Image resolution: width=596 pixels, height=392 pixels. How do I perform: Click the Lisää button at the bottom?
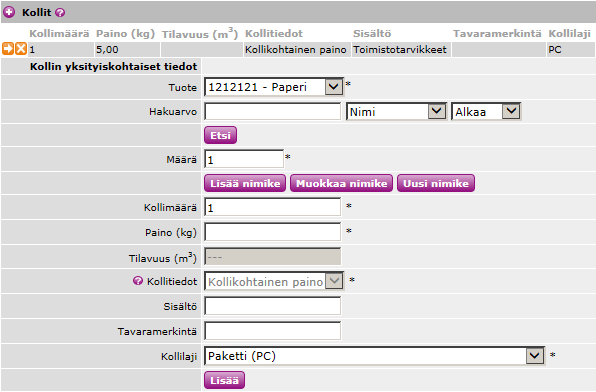[225, 380]
